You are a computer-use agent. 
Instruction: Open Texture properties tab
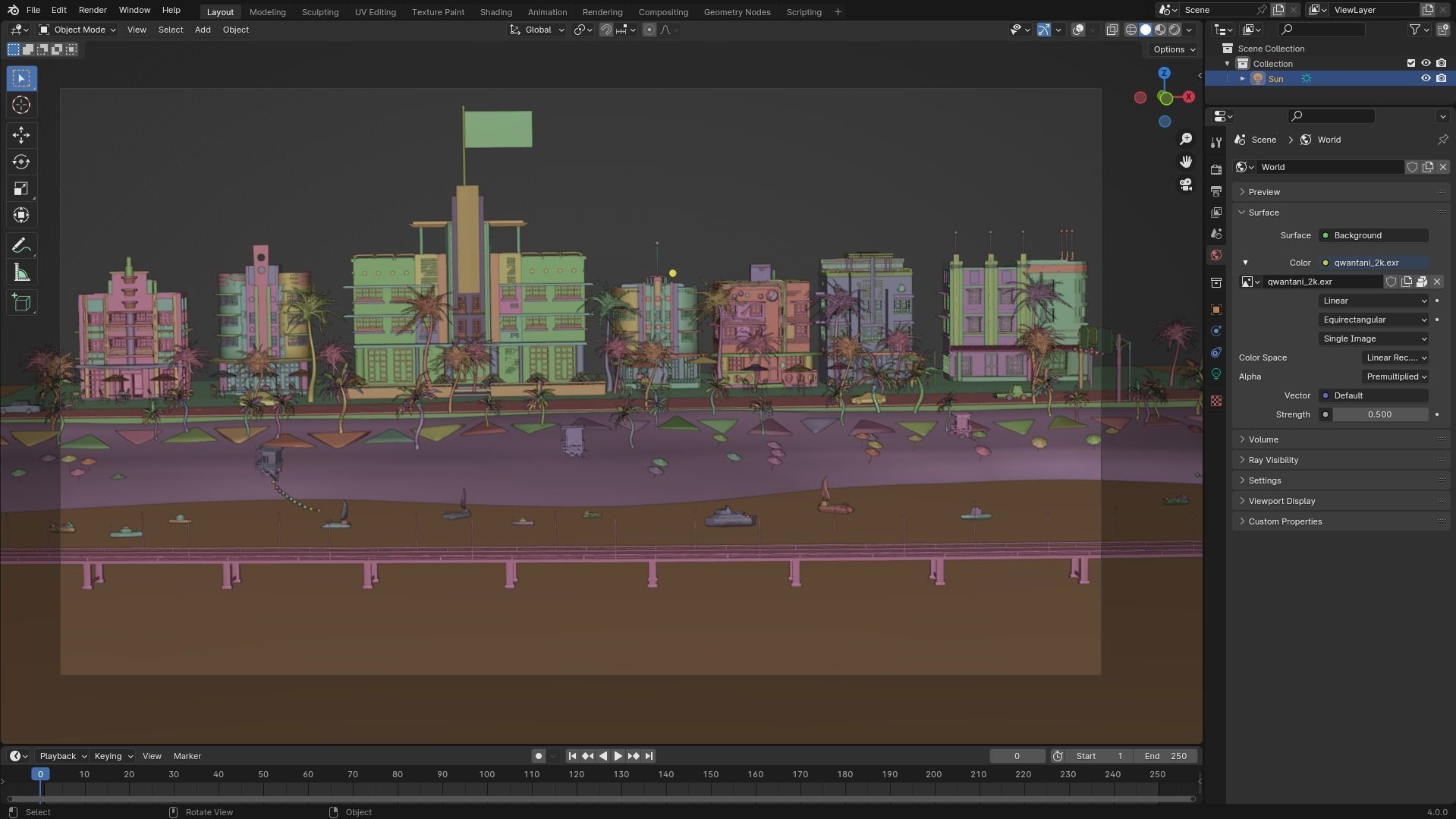1216,401
